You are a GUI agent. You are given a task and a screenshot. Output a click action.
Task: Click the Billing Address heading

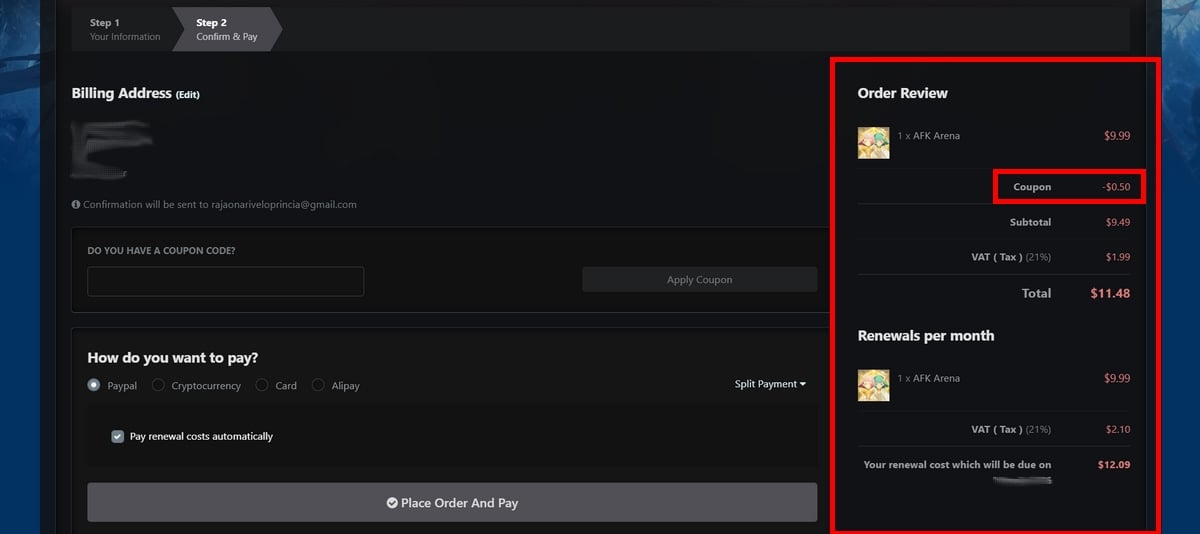pyautogui.click(x=121, y=93)
